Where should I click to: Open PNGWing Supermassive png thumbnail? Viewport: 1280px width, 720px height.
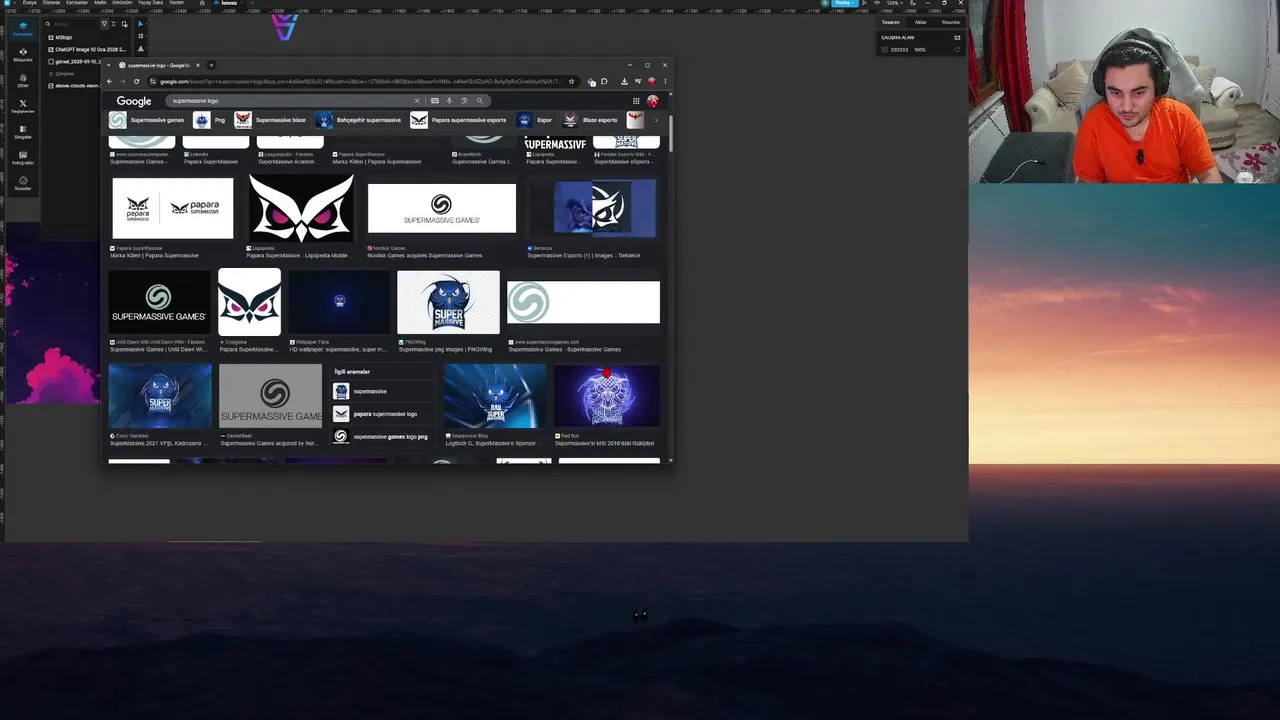(x=448, y=303)
